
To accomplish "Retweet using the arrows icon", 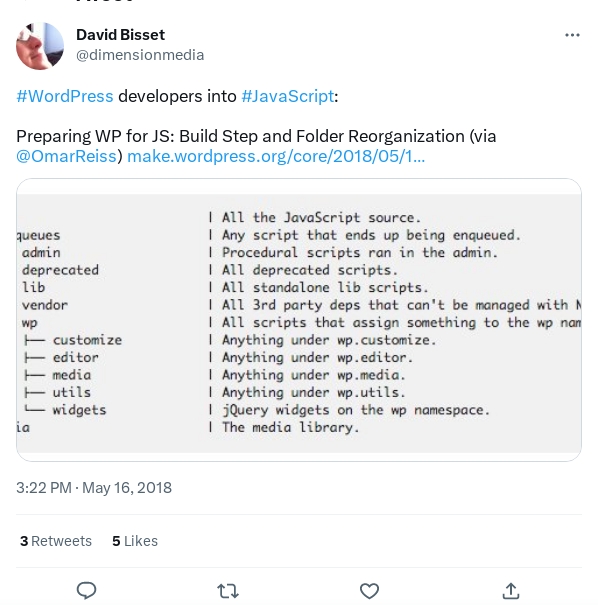I will pyautogui.click(x=228, y=591).
